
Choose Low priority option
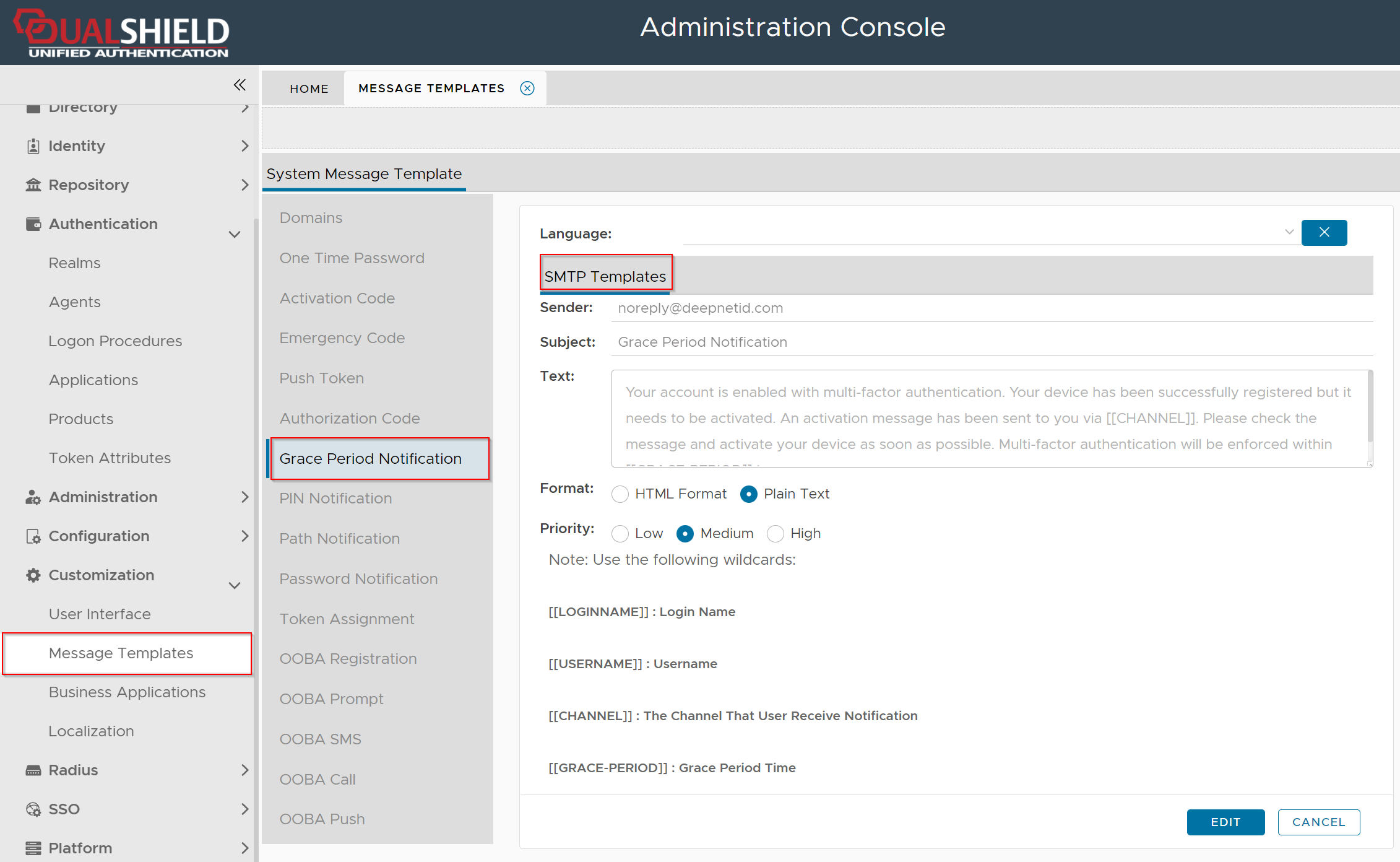pos(620,534)
